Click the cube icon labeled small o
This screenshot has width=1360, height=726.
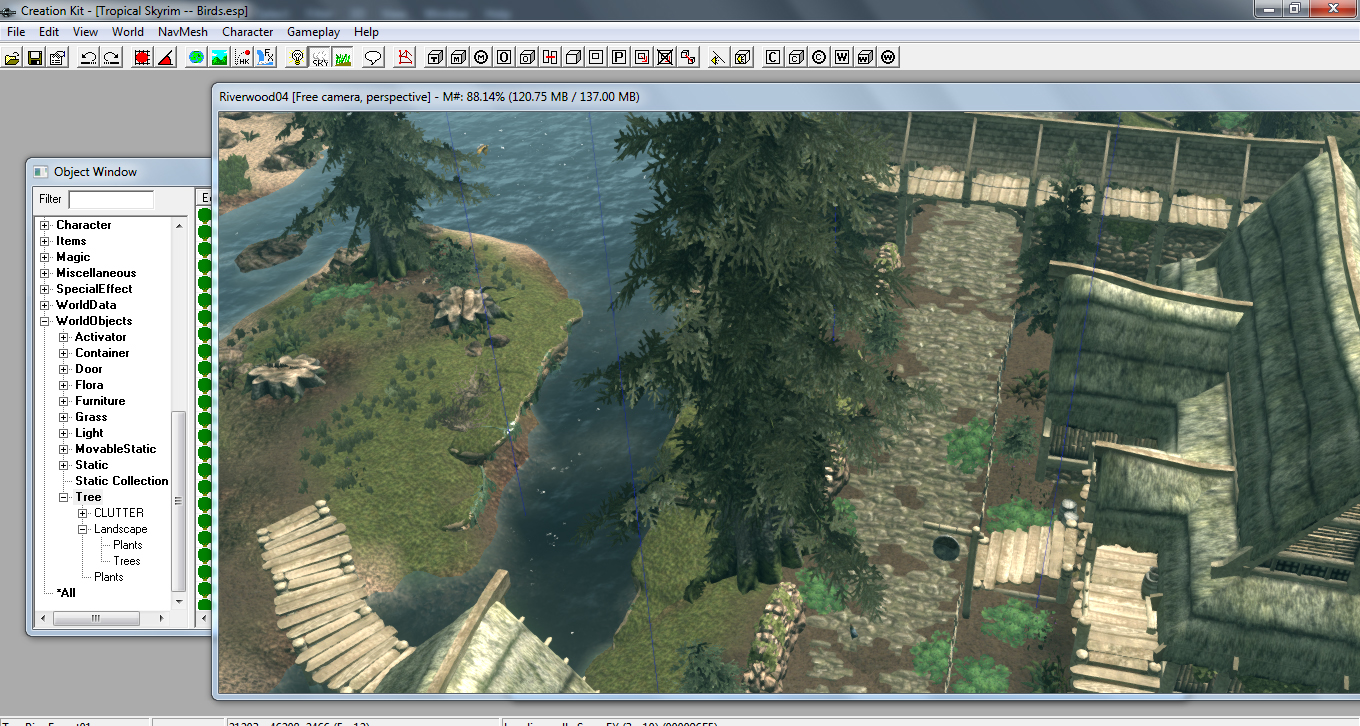pos(527,57)
